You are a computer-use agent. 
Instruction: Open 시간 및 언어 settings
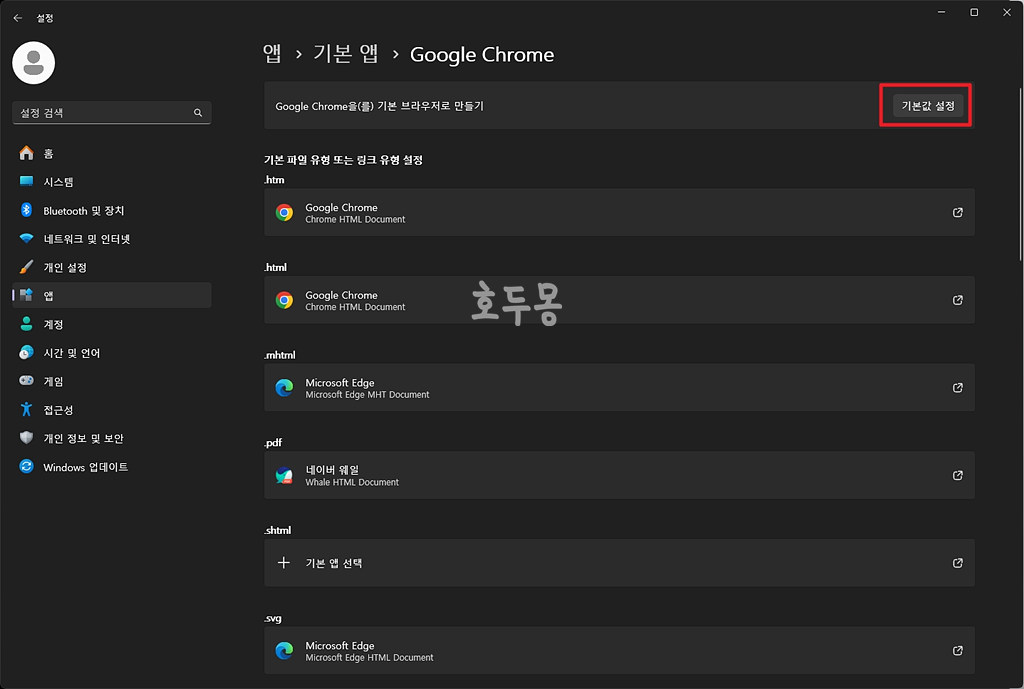coord(112,353)
